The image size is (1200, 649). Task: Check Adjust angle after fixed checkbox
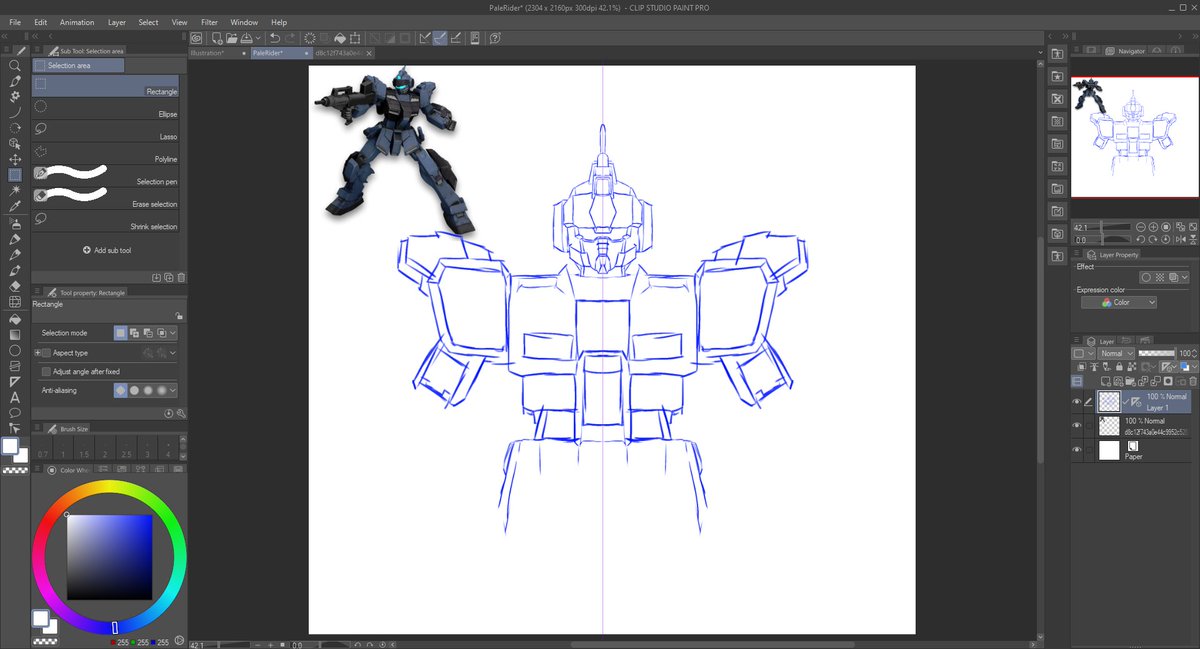click(x=46, y=371)
